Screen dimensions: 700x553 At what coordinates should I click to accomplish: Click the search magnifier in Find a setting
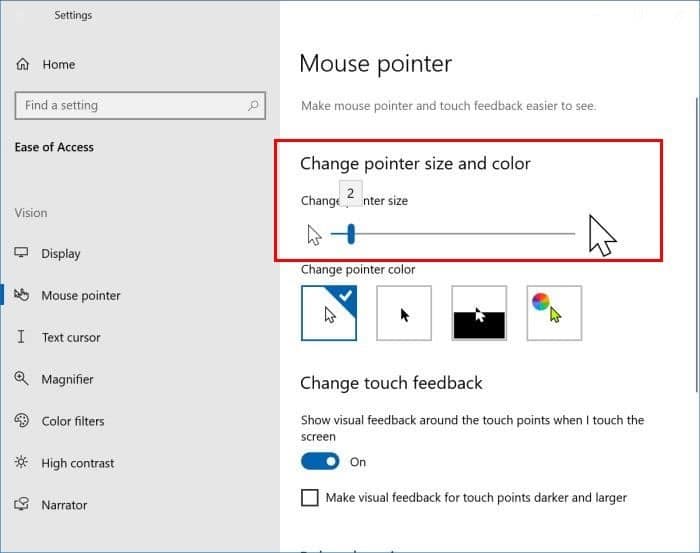253,105
